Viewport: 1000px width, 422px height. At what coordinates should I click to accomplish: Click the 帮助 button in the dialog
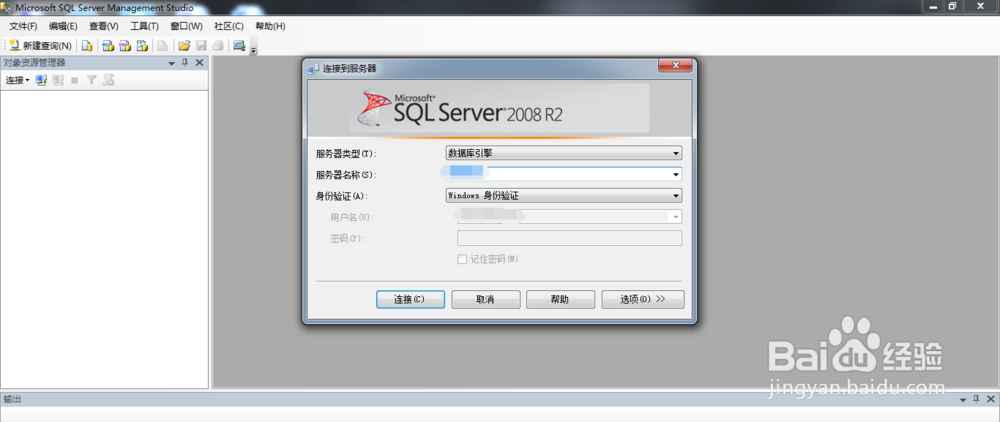click(561, 300)
